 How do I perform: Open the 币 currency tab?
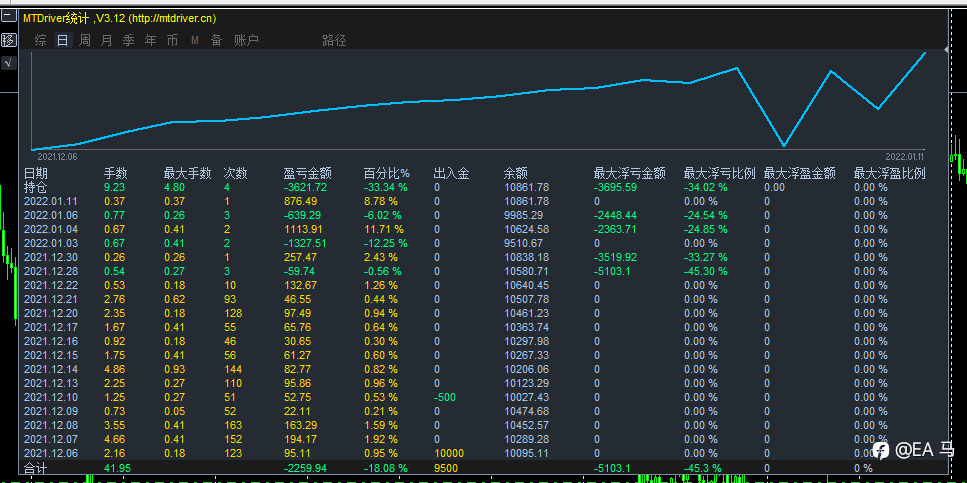[172, 41]
